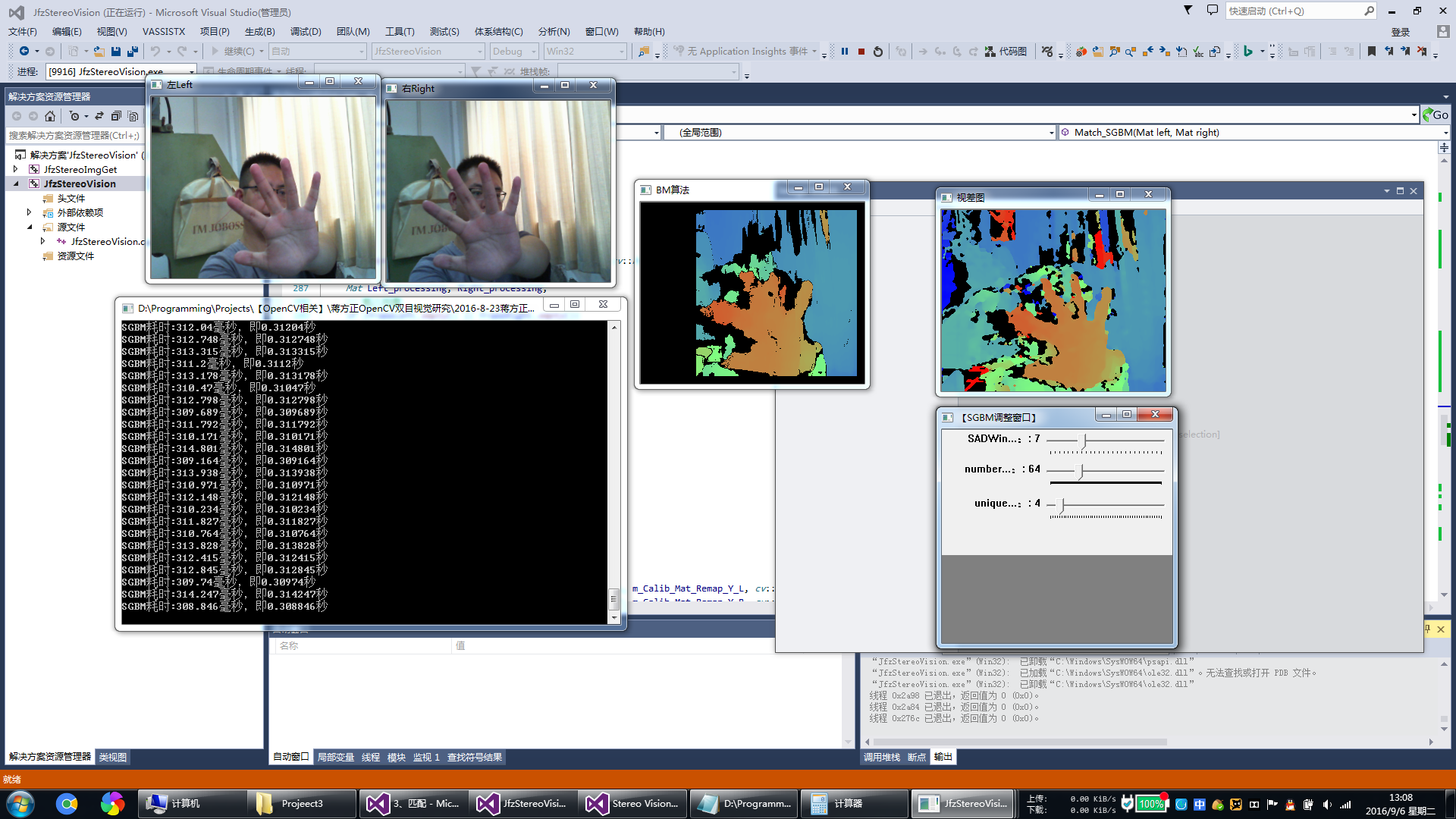Click Home icon in Solution Explorer toolbar
Image resolution: width=1456 pixels, height=819 pixels.
[x=50, y=116]
